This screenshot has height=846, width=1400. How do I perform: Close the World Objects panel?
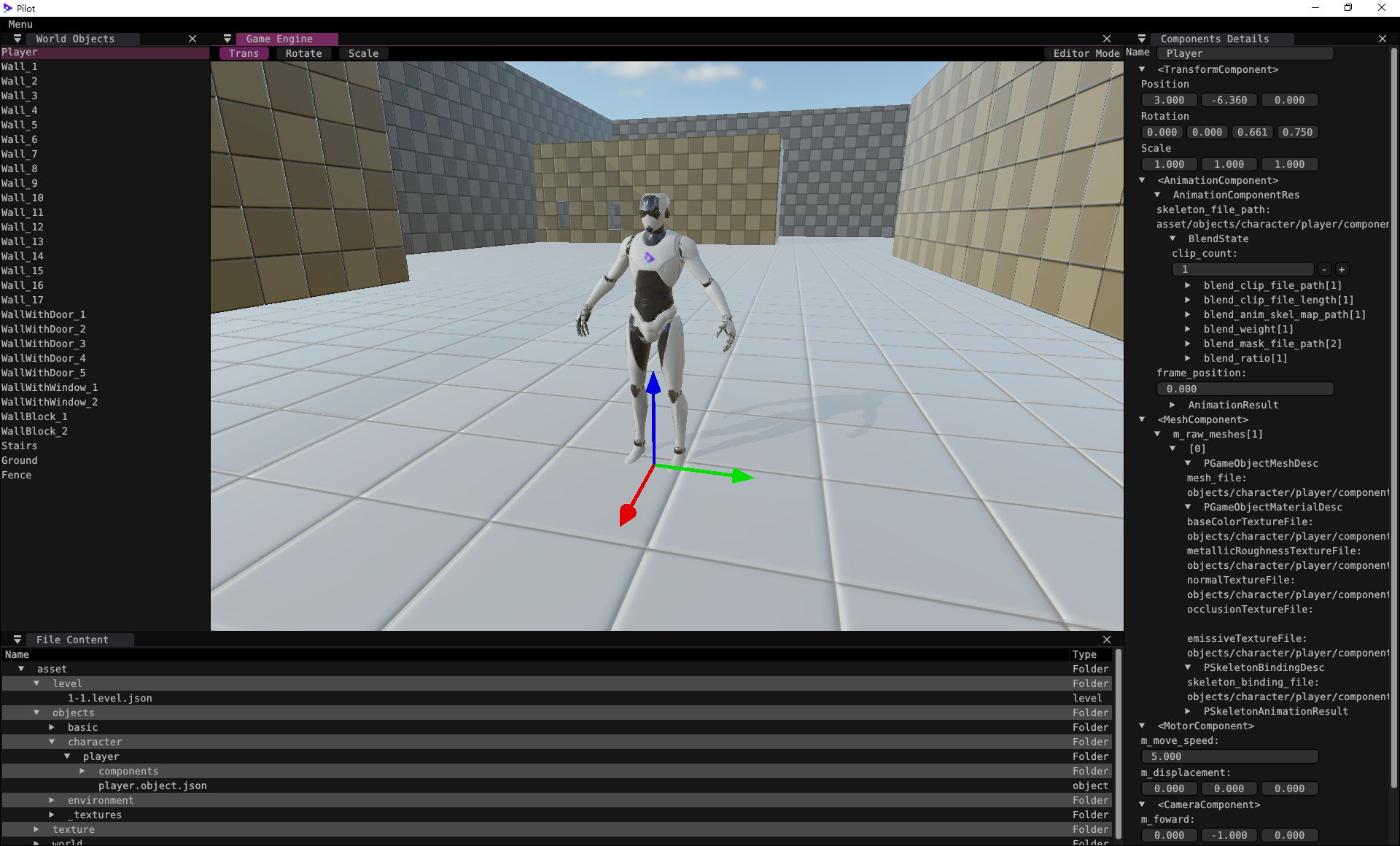pyautogui.click(x=192, y=39)
